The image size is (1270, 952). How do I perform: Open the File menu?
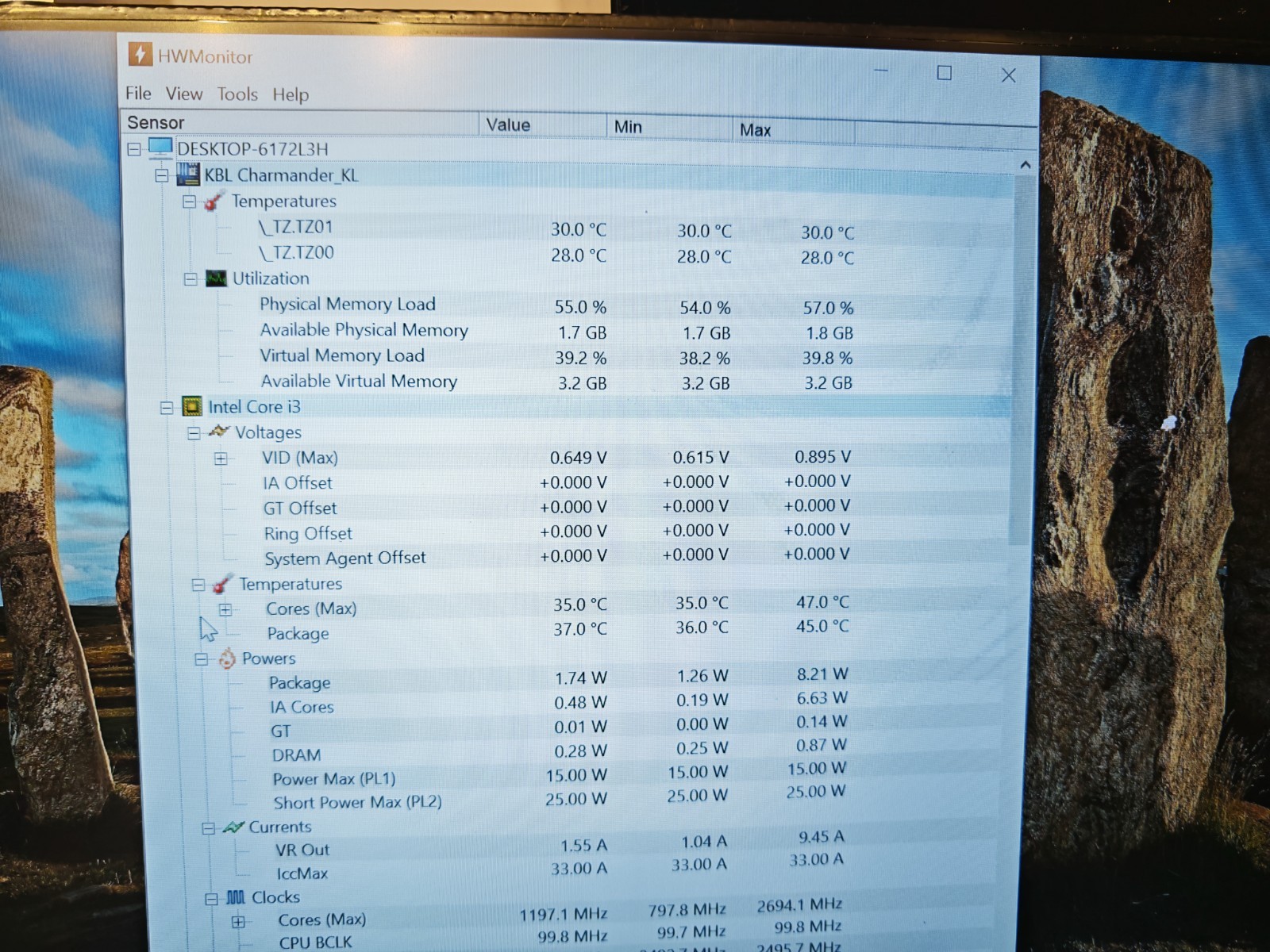point(138,93)
